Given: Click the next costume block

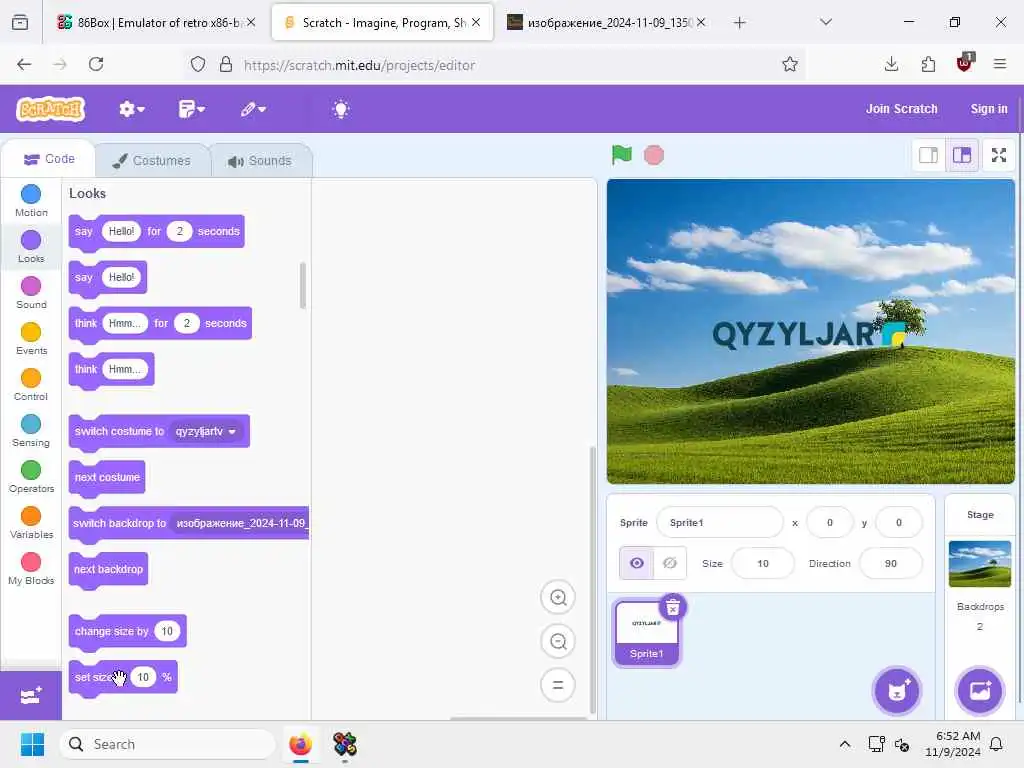Looking at the screenshot, I should (x=107, y=477).
